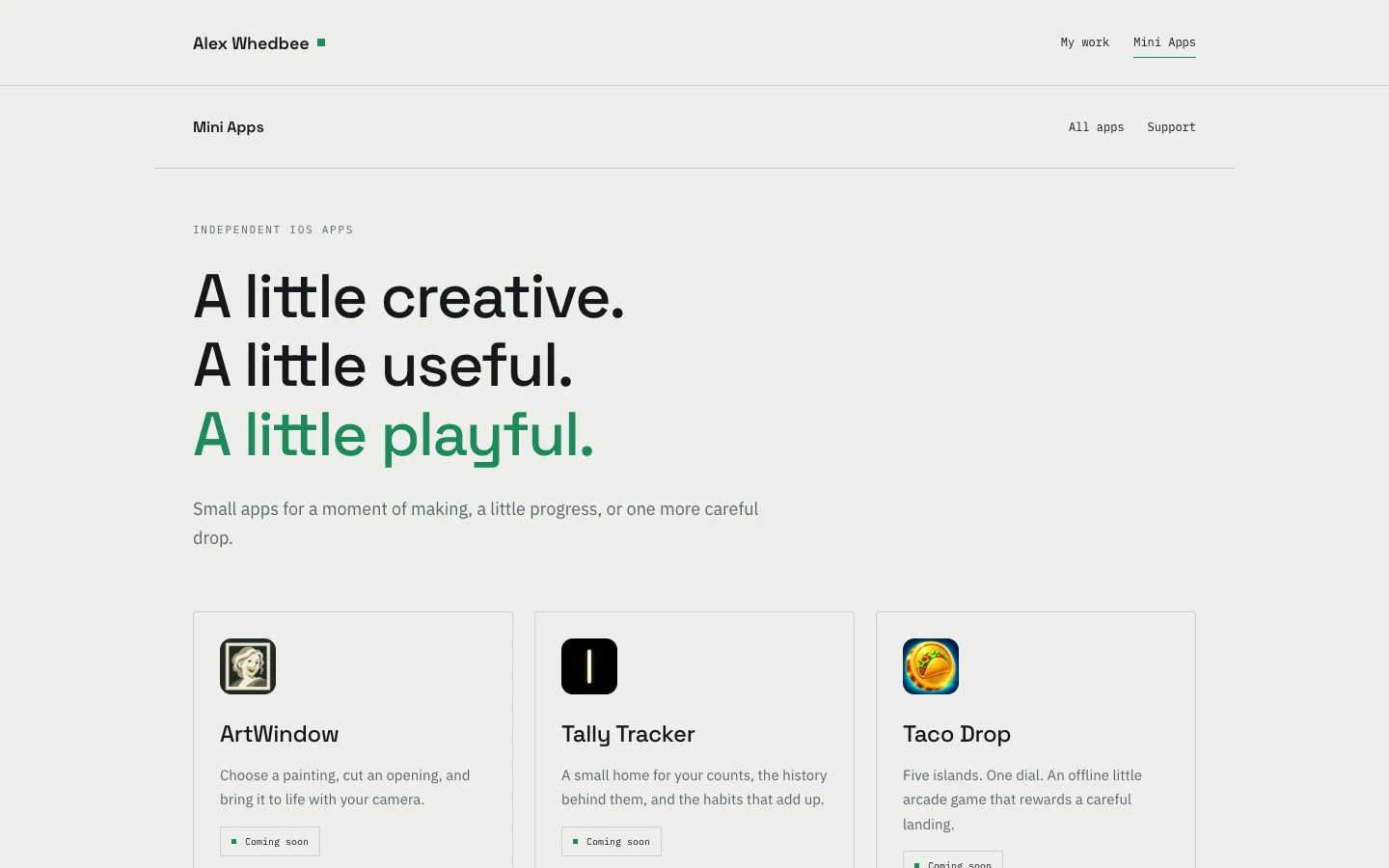Viewport: 1389px width, 868px height.
Task: Click the 'Small apps for a moment' paragraph
Action: 476,523
